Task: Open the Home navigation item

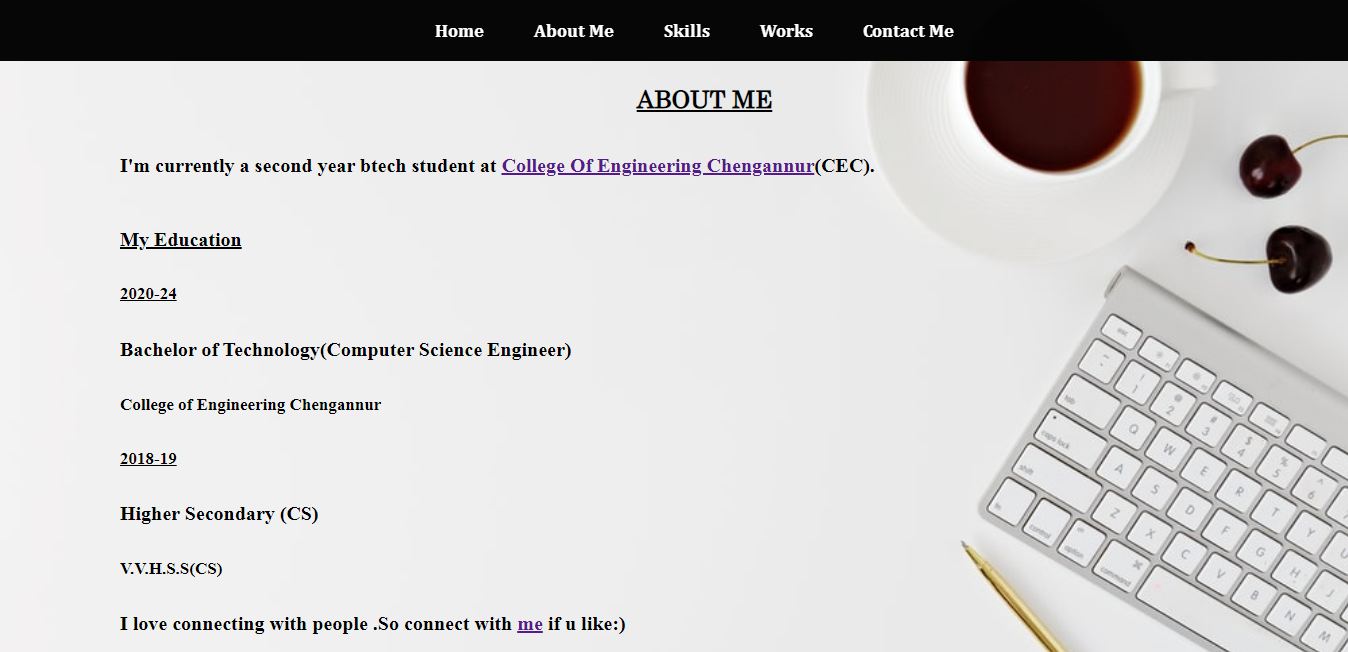Action: pos(459,31)
